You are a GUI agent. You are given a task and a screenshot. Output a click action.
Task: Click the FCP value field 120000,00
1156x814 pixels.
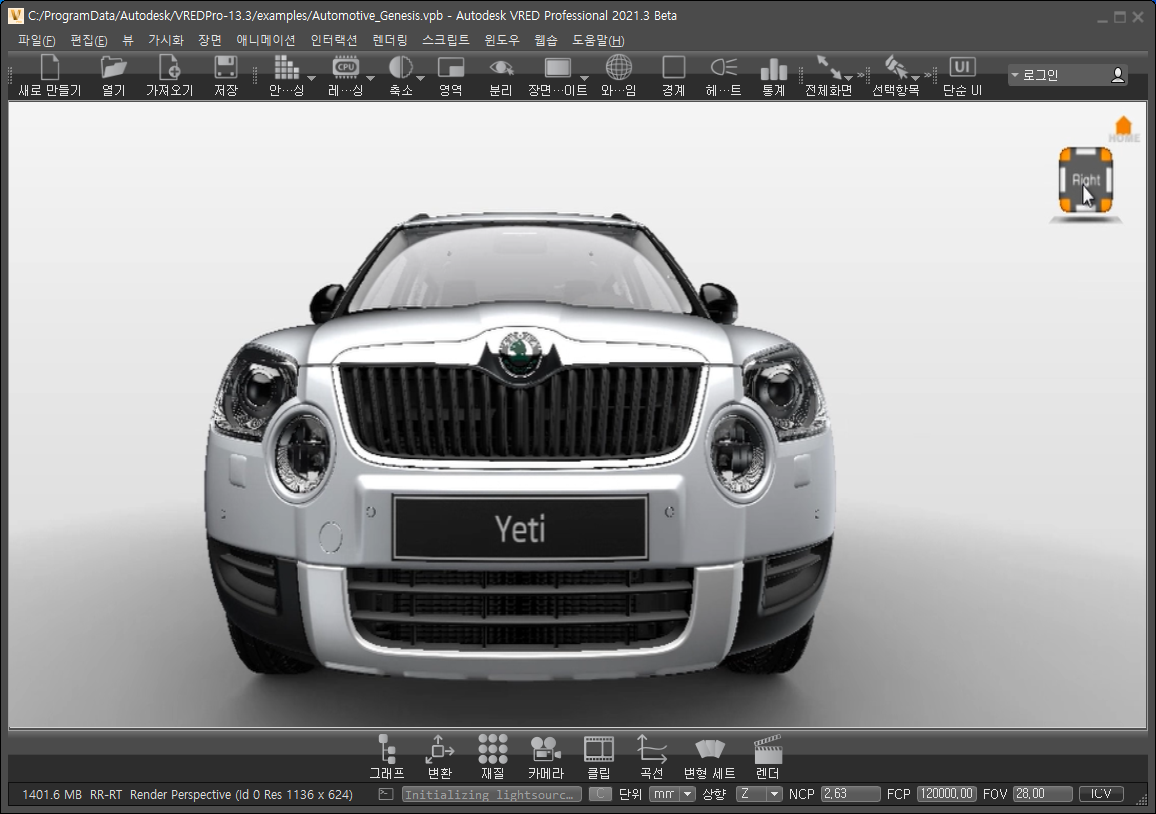[947, 794]
